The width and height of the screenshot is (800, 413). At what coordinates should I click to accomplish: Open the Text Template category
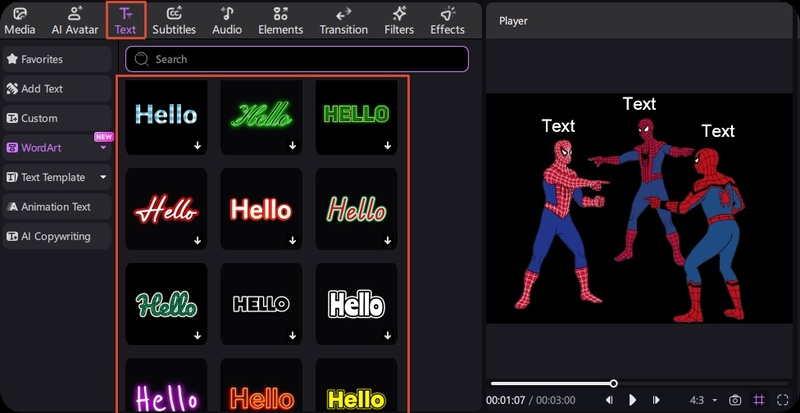[57, 178]
